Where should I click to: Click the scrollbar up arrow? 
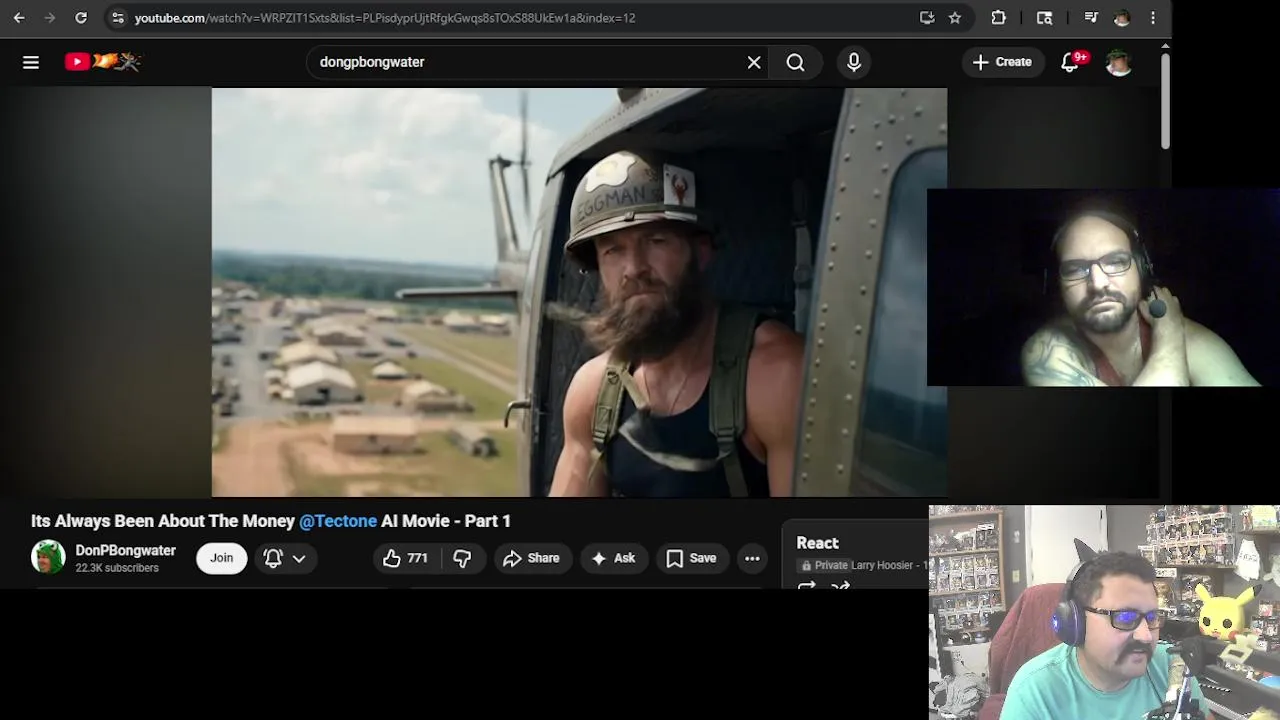[x=1165, y=44]
